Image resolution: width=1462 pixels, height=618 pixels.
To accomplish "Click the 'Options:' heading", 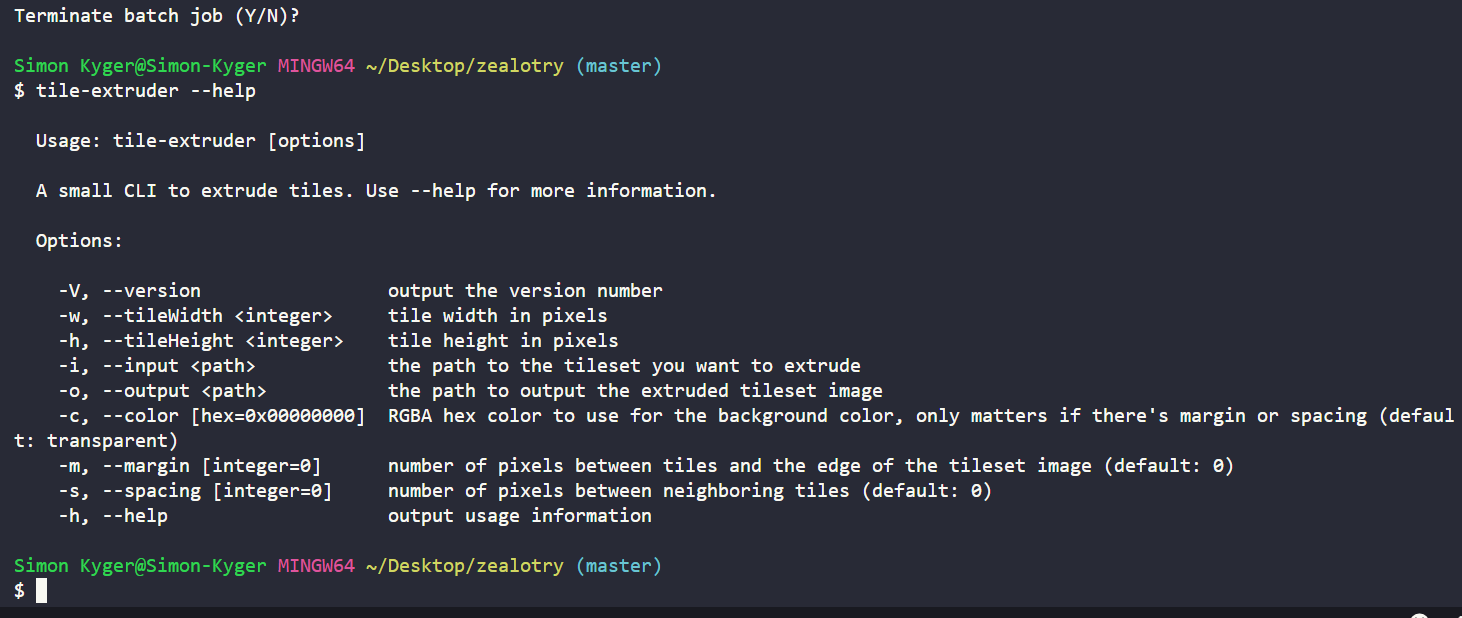I will [x=80, y=241].
